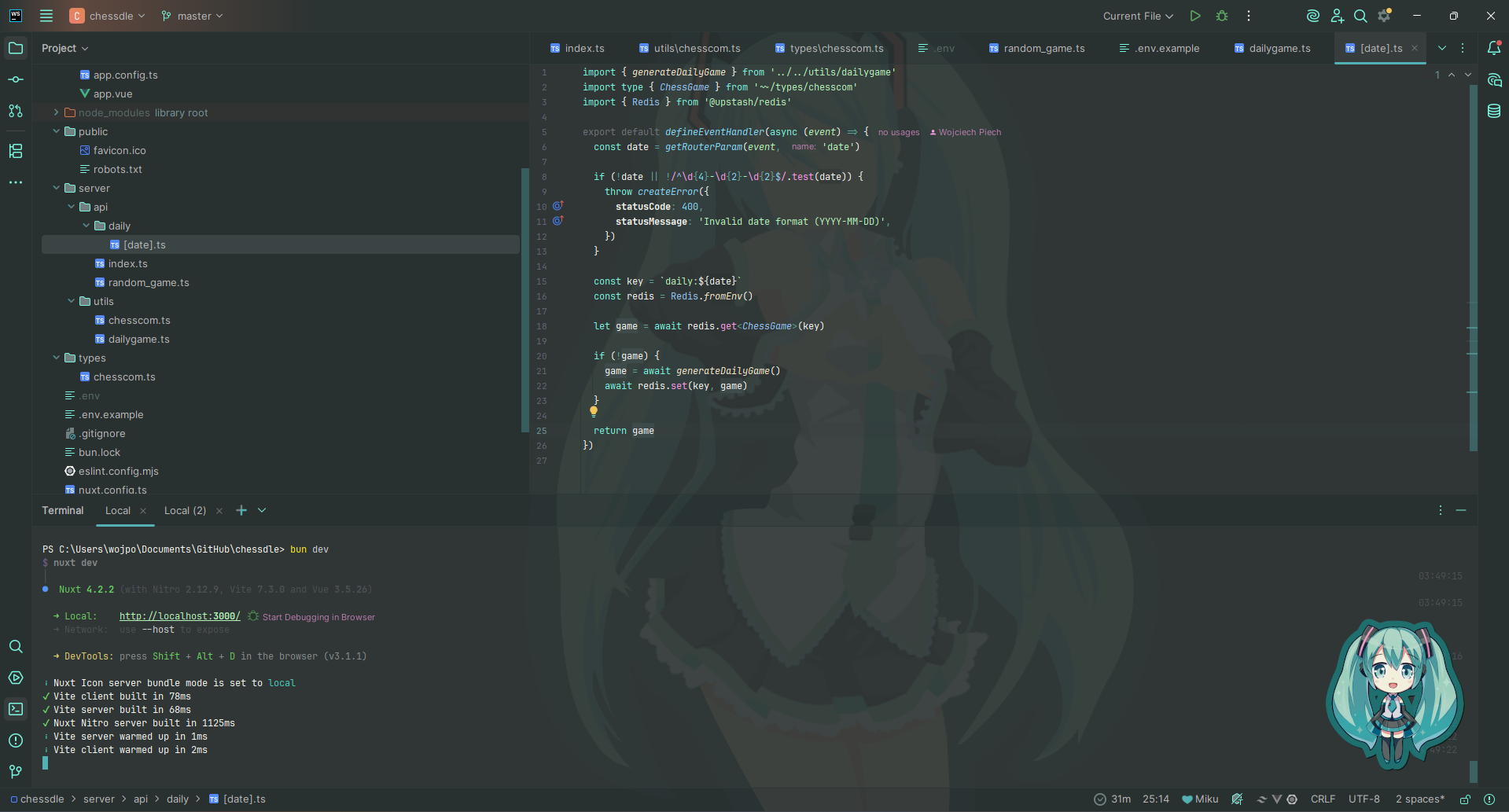
Task: Click Start Debugging in Browser
Action: coord(318,617)
